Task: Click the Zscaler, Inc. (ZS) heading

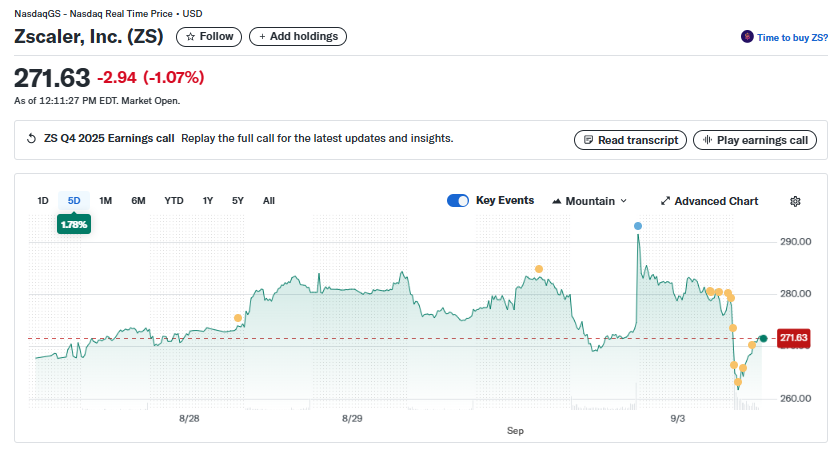Action: (x=88, y=36)
